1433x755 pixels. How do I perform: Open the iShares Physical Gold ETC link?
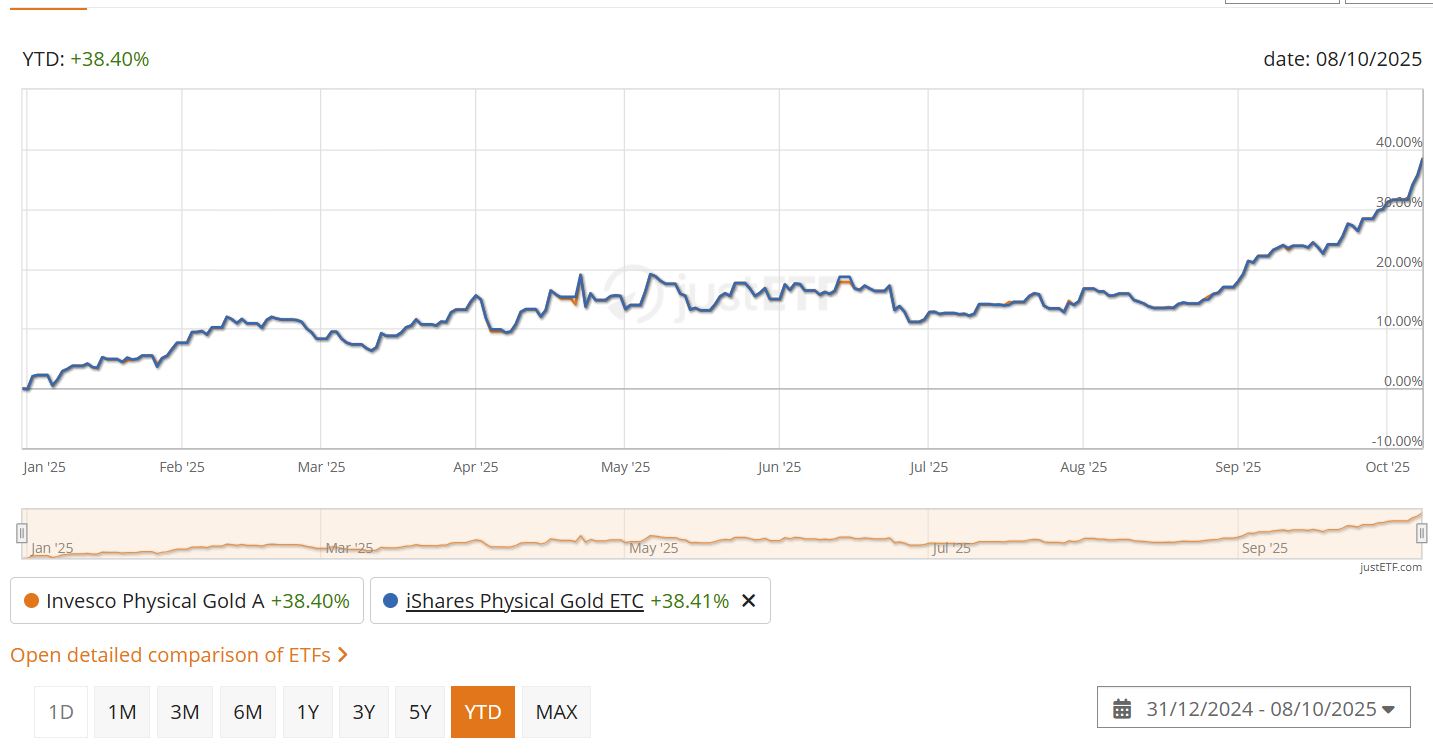coord(524,601)
